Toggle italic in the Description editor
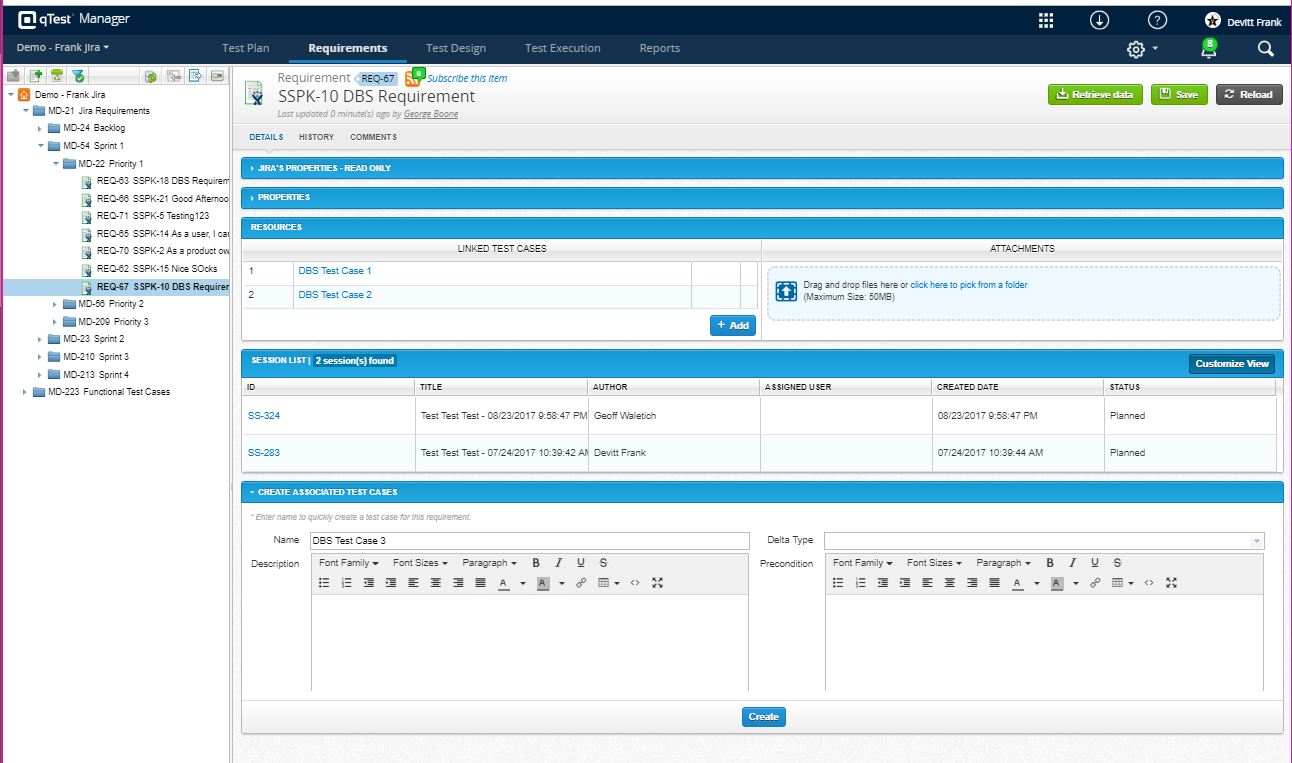 [x=558, y=563]
